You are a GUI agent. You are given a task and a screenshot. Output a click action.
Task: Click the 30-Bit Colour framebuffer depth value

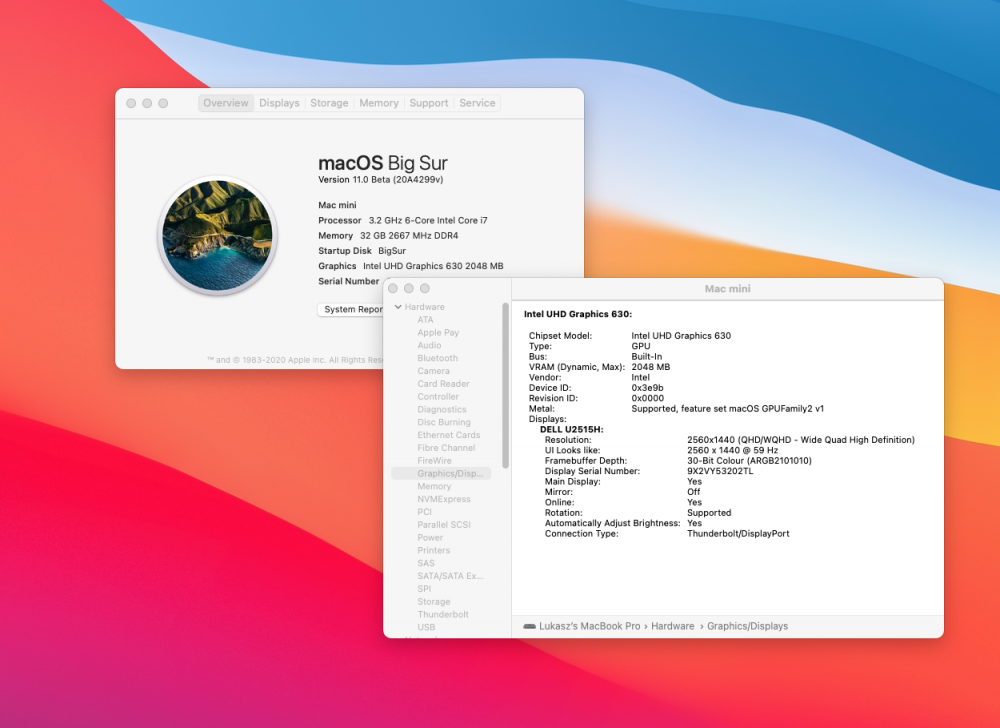coord(749,460)
